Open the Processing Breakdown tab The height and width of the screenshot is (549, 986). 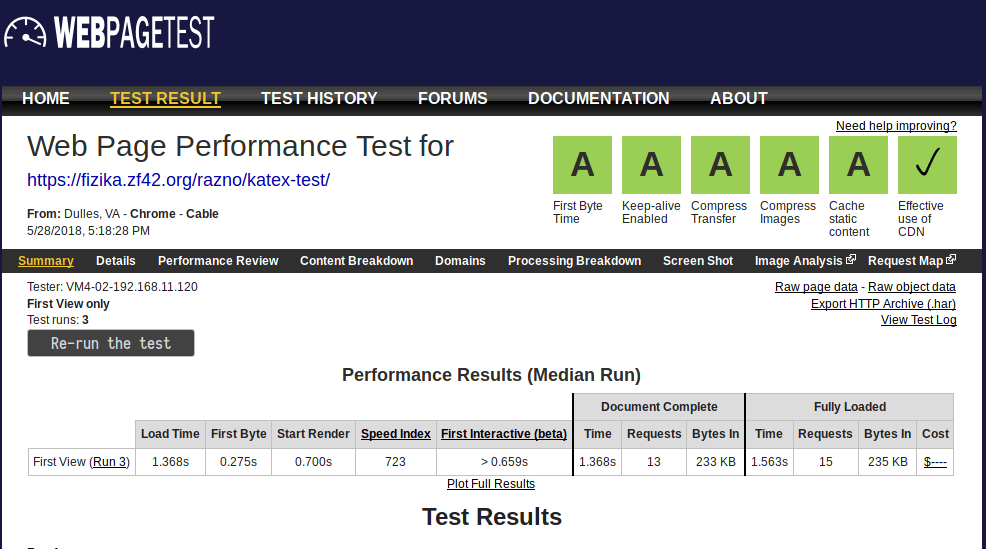pyautogui.click(x=575, y=261)
